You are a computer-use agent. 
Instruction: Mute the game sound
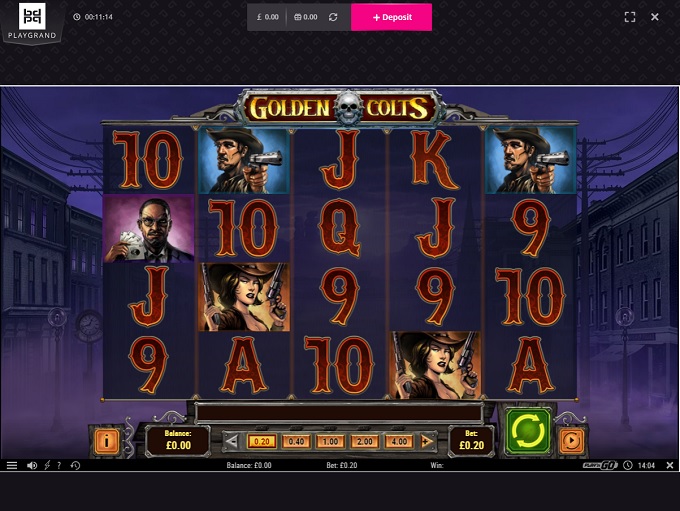(x=32, y=465)
